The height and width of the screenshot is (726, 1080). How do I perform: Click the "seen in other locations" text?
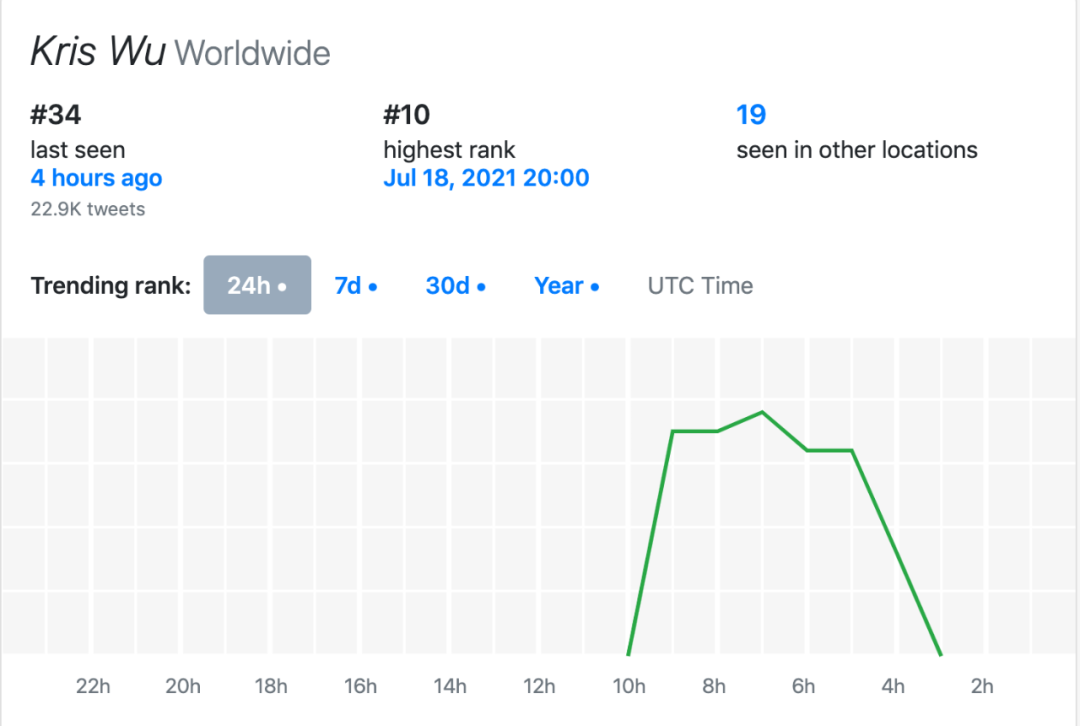pos(857,150)
